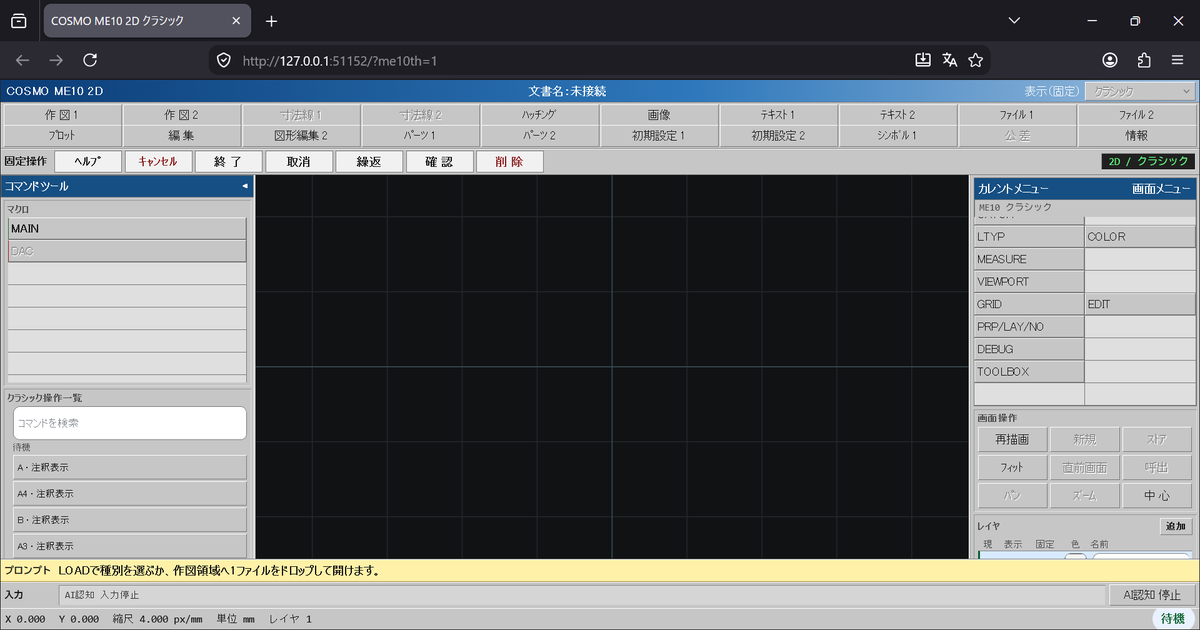This screenshot has height=630, width=1200.
Task: Click the red キャンセル button
Action: (158, 161)
